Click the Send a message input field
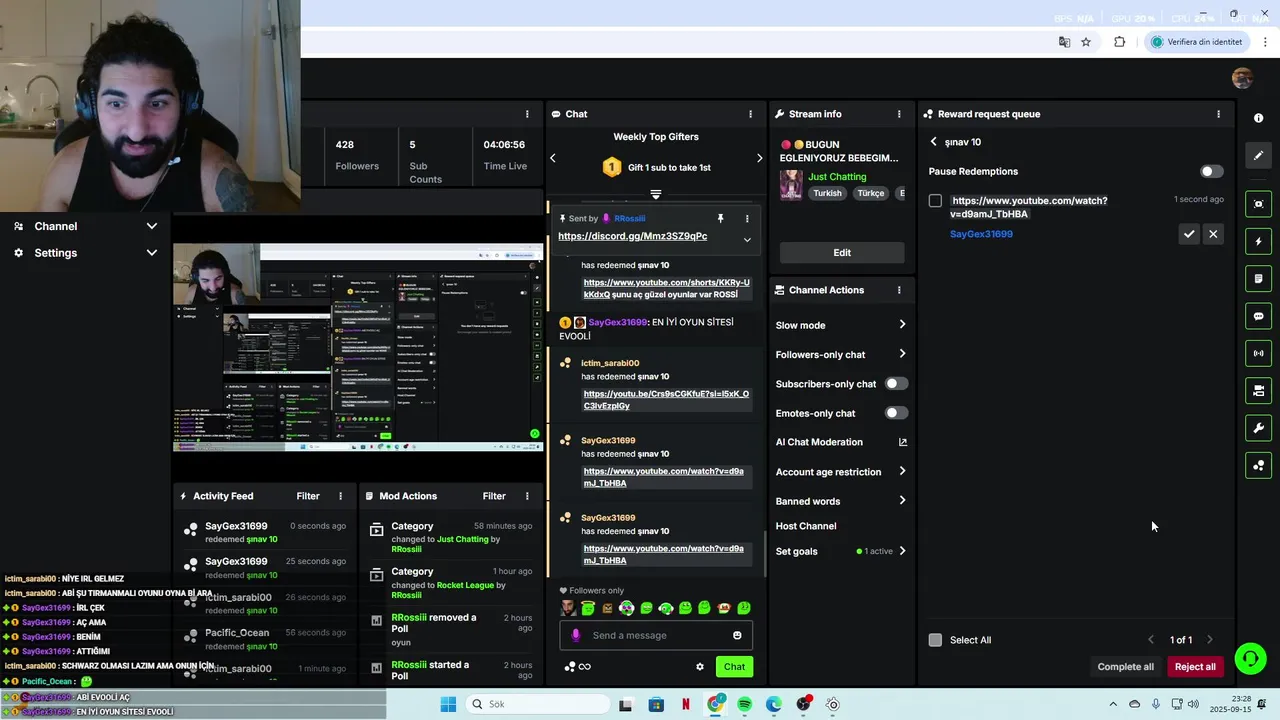The image size is (1280, 720). point(656,635)
